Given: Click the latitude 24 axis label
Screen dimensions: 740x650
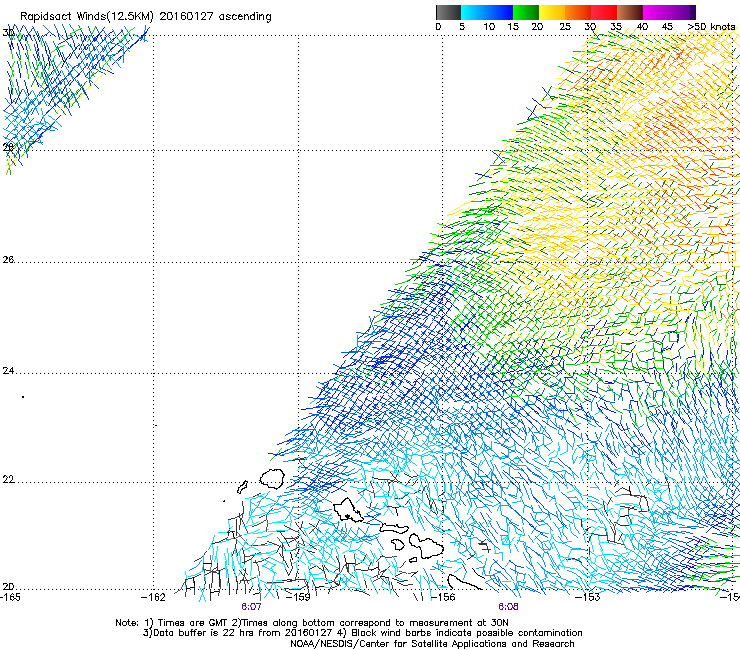Looking at the screenshot, I should click(x=8, y=371).
